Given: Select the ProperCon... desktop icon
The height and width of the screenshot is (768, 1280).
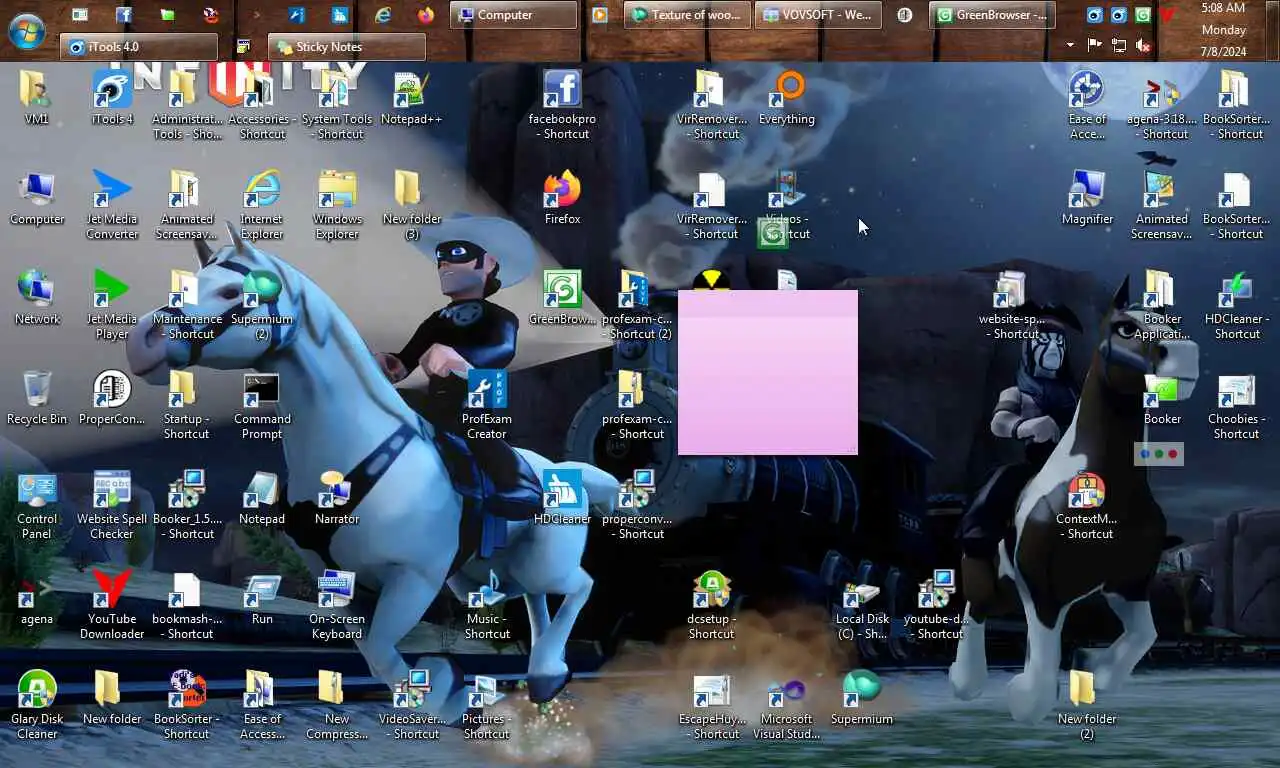Looking at the screenshot, I should 112,398.
